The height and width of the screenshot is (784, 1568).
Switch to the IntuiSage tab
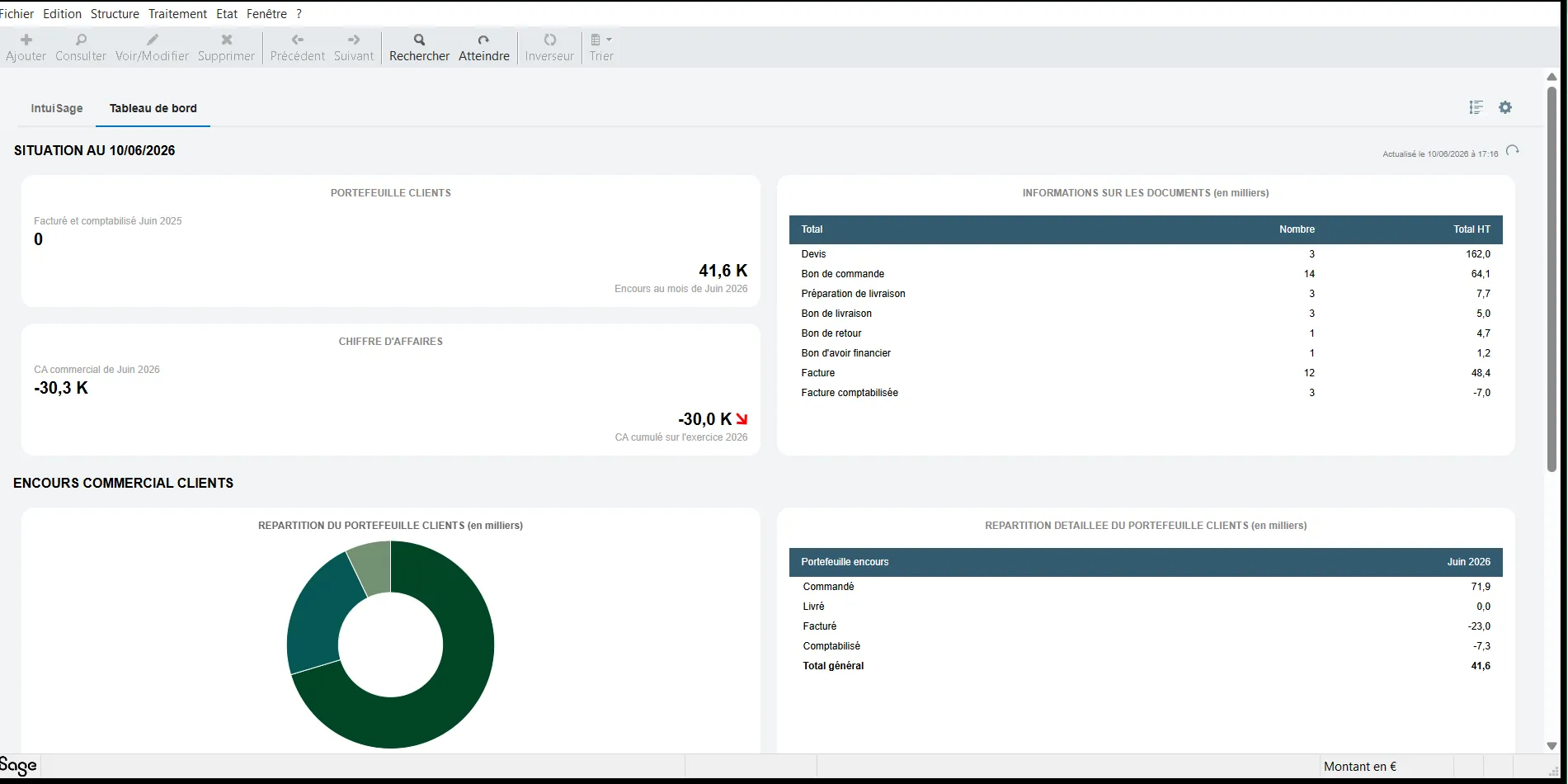(57, 108)
